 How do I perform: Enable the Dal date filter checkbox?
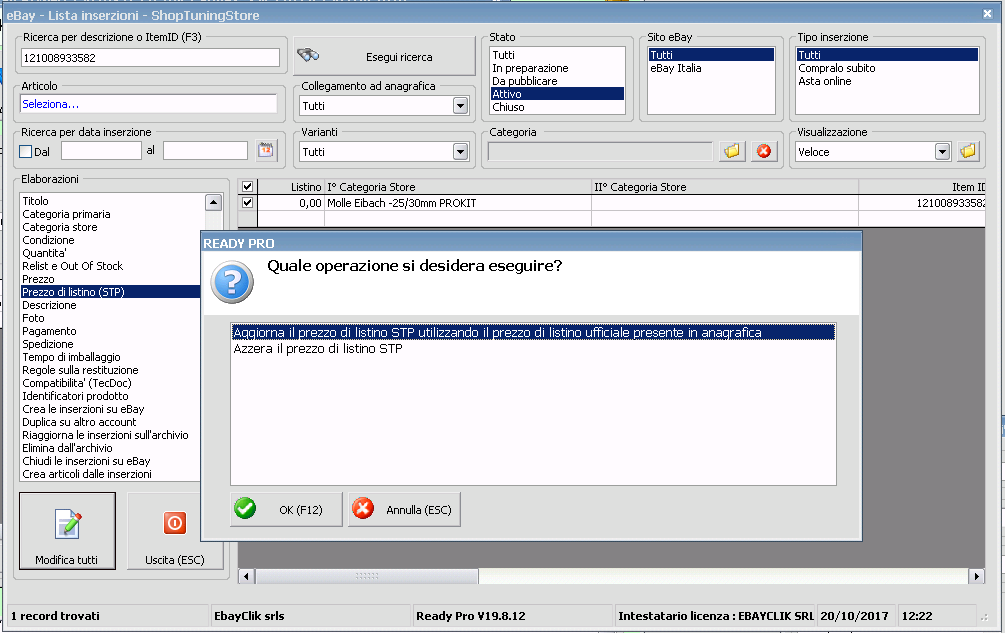click(26, 152)
